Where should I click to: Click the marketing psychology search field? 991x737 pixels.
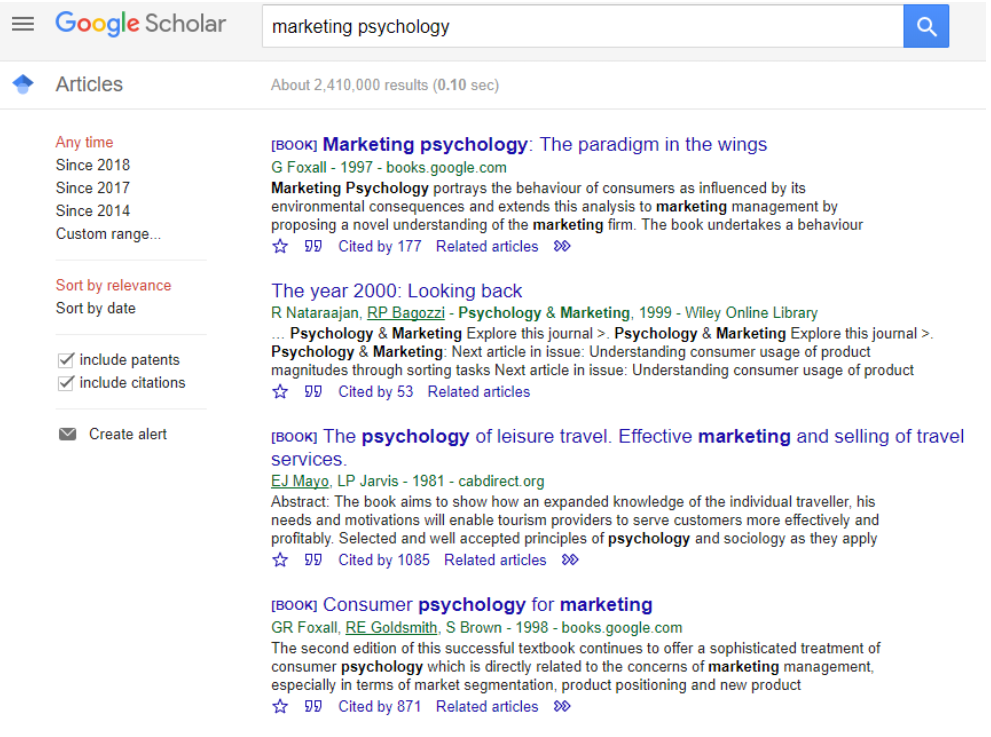coord(583,27)
